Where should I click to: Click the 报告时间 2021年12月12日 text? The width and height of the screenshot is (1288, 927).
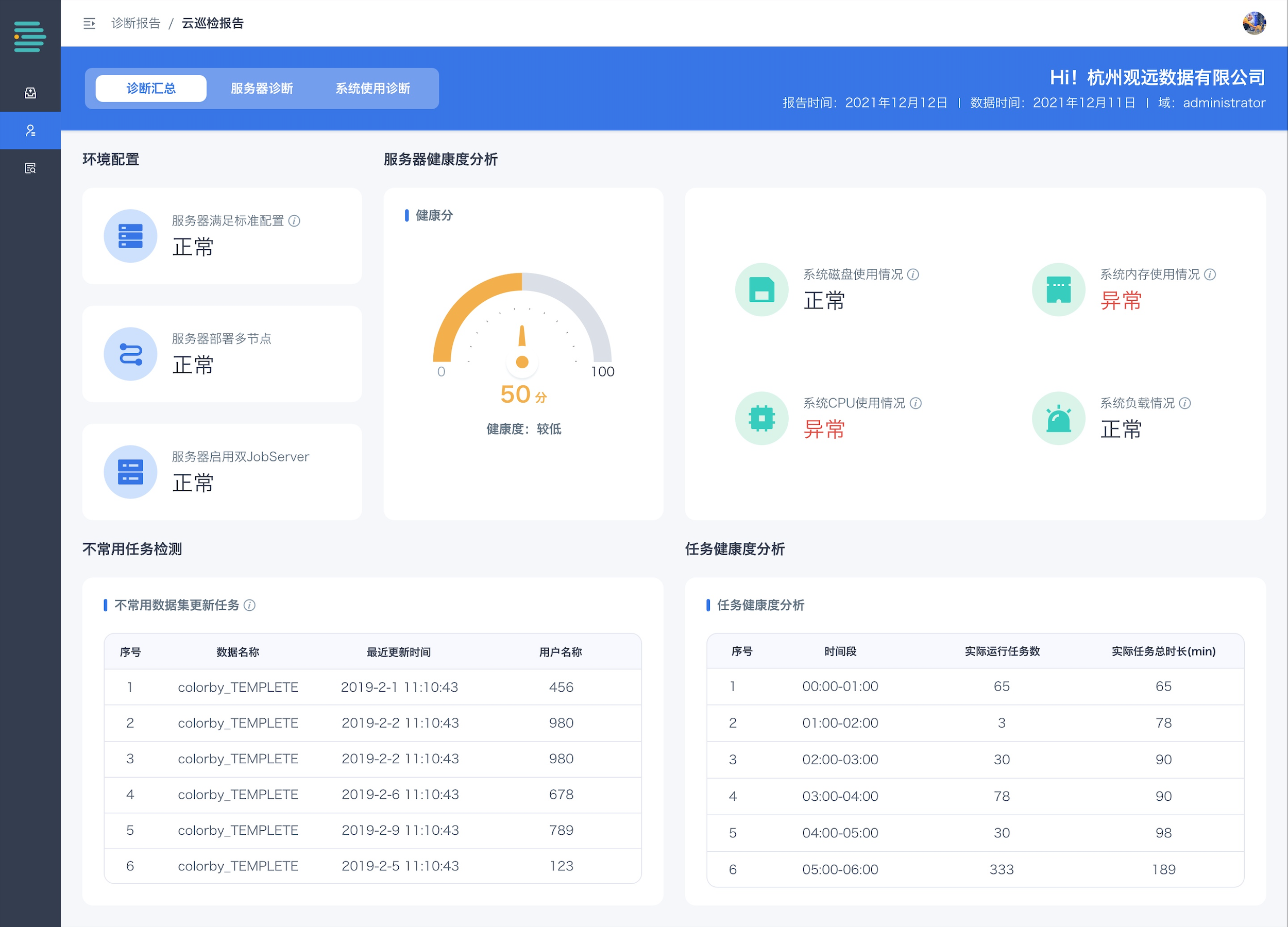click(x=865, y=103)
